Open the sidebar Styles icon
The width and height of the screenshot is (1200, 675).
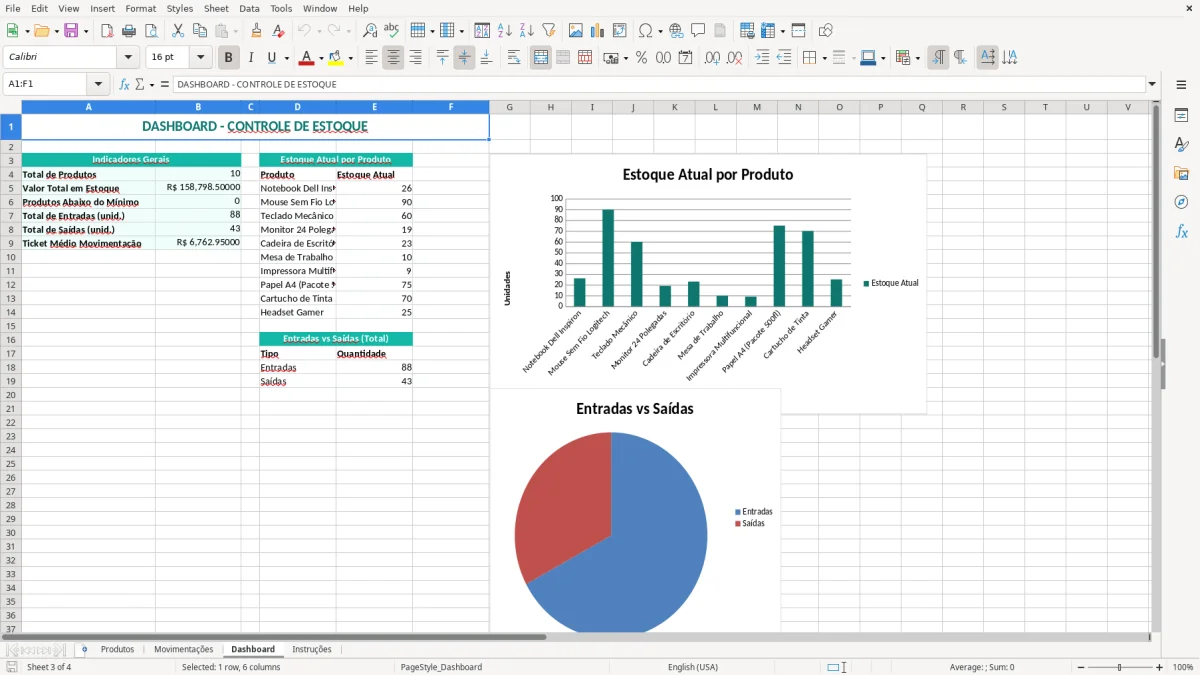(x=1181, y=144)
